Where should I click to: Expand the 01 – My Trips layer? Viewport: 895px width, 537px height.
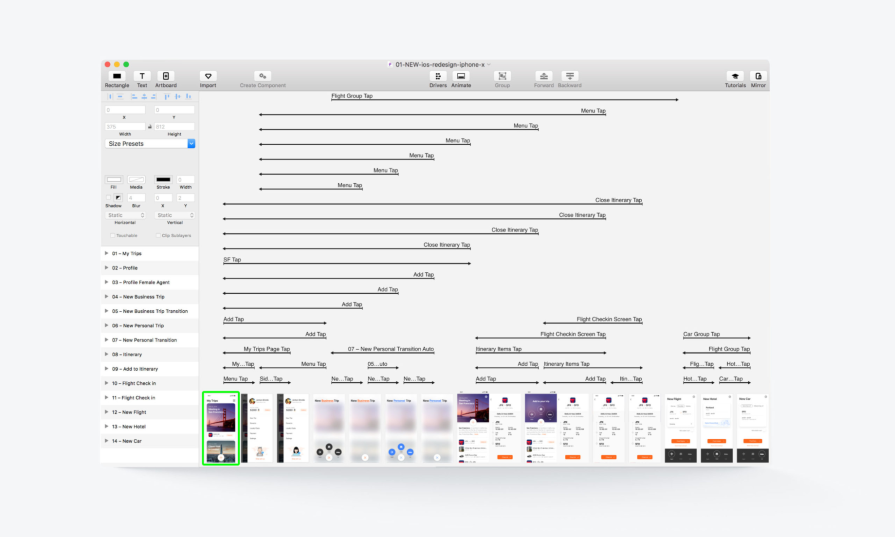tap(107, 254)
